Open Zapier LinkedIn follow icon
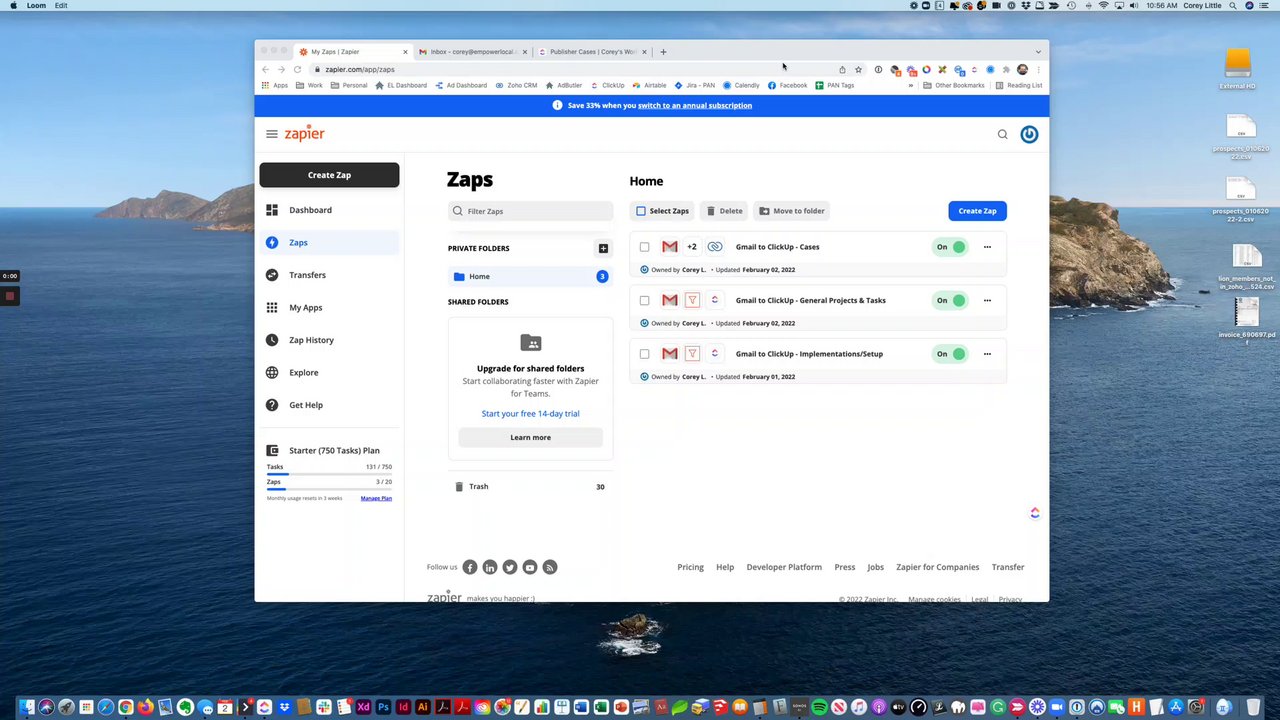The height and width of the screenshot is (720, 1280). (490, 567)
